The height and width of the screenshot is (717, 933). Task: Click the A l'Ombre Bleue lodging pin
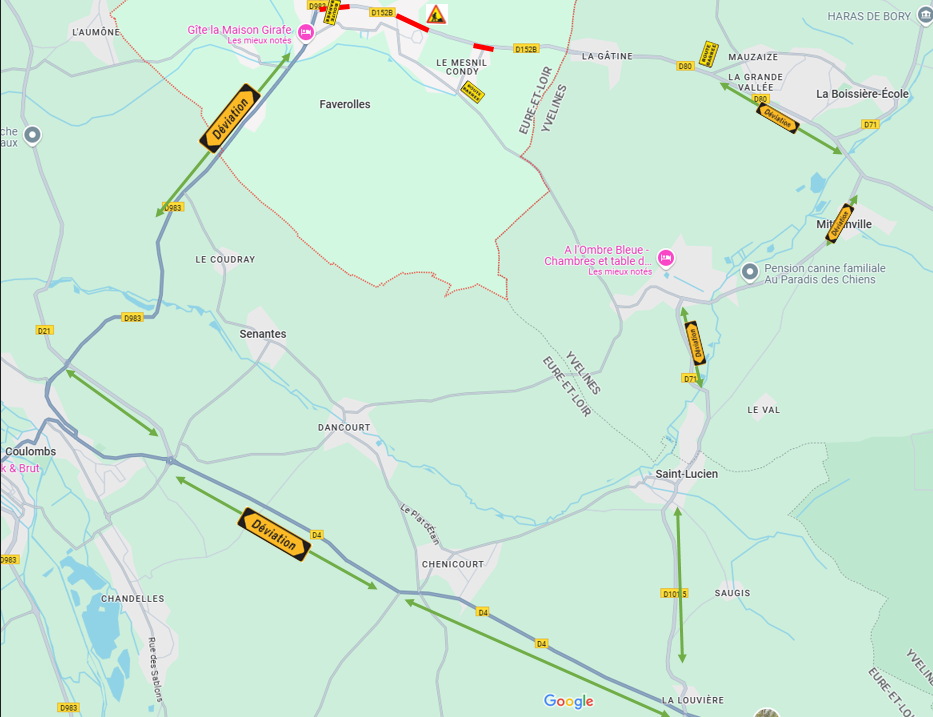666,258
